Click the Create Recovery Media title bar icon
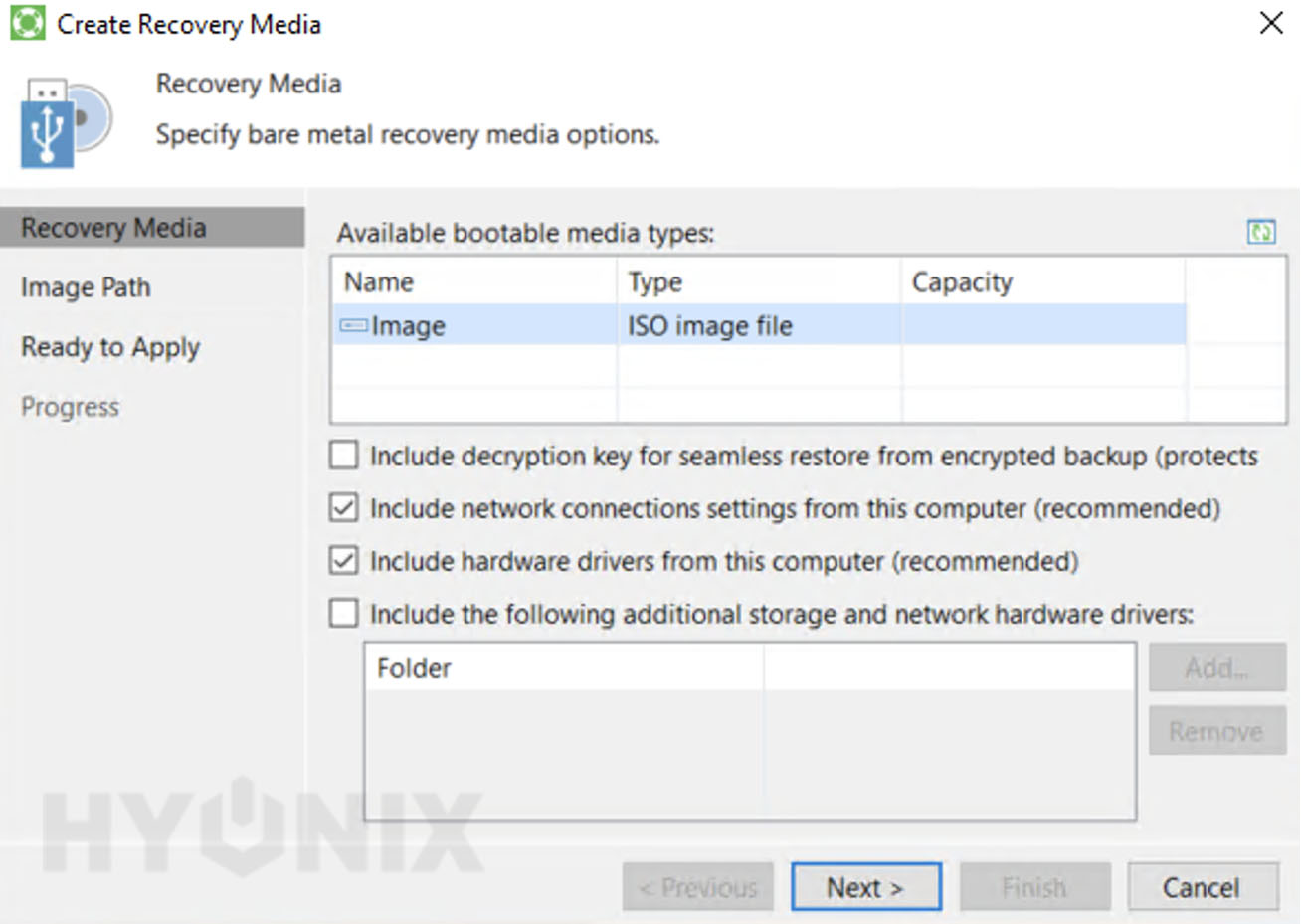1301x924 pixels. [28, 22]
